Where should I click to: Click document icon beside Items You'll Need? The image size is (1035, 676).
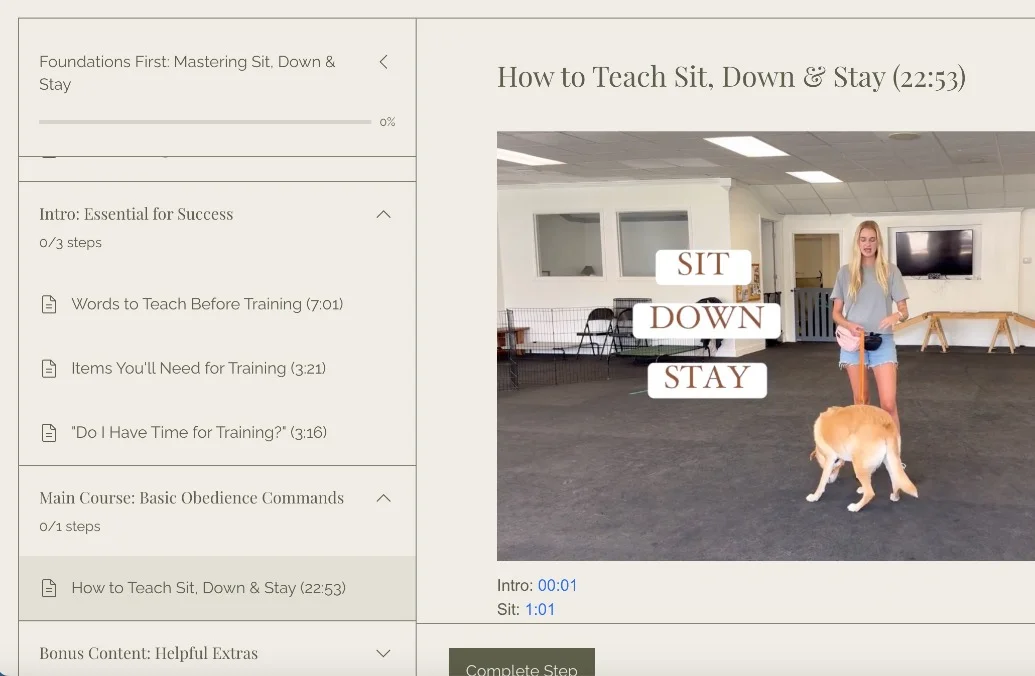[x=48, y=369]
